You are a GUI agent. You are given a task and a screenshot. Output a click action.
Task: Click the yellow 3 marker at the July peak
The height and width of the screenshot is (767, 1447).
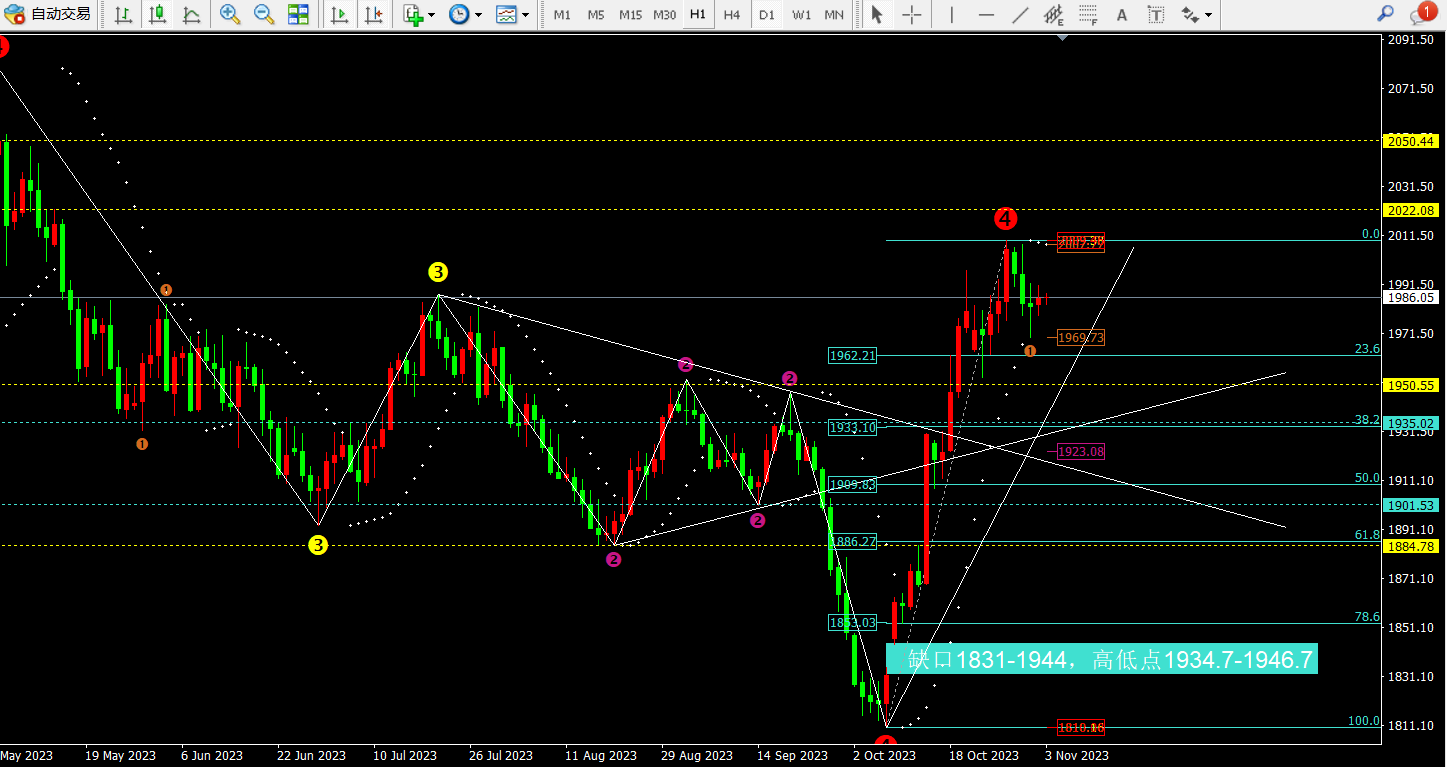coord(438,271)
